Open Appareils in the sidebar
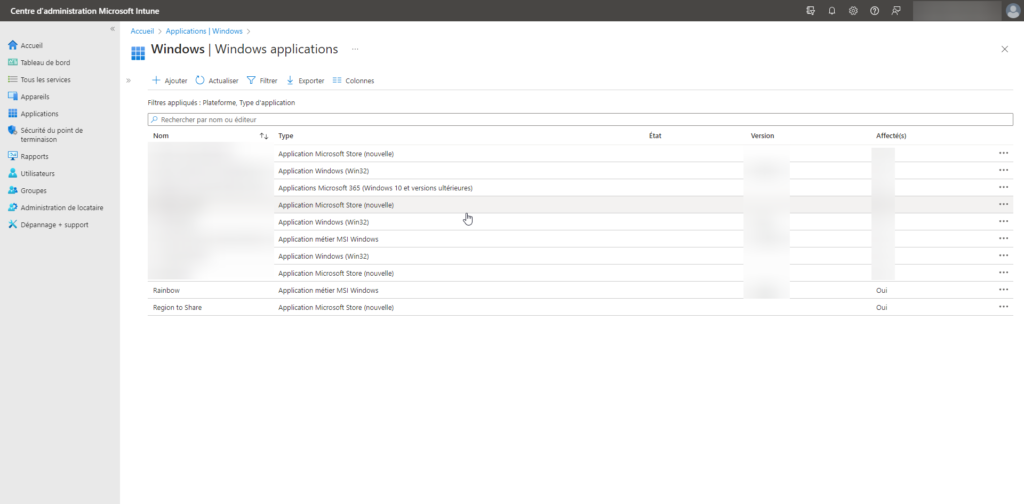Viewport: 1024px width, 504px height. (34, 97)
